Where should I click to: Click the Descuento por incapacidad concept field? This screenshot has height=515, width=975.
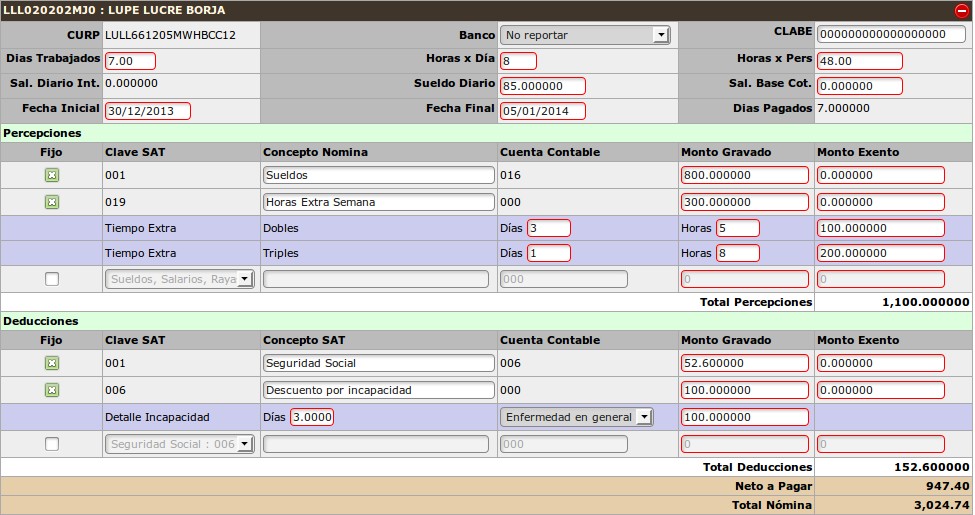point(379,390)
